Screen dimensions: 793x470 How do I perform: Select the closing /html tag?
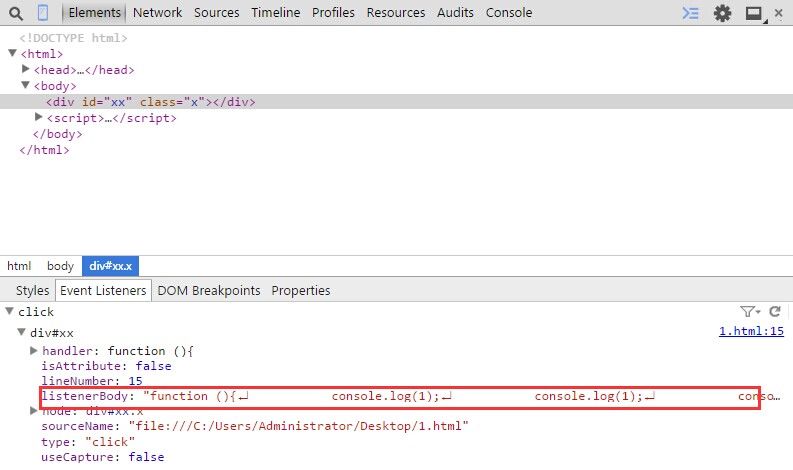coord(44,150)
